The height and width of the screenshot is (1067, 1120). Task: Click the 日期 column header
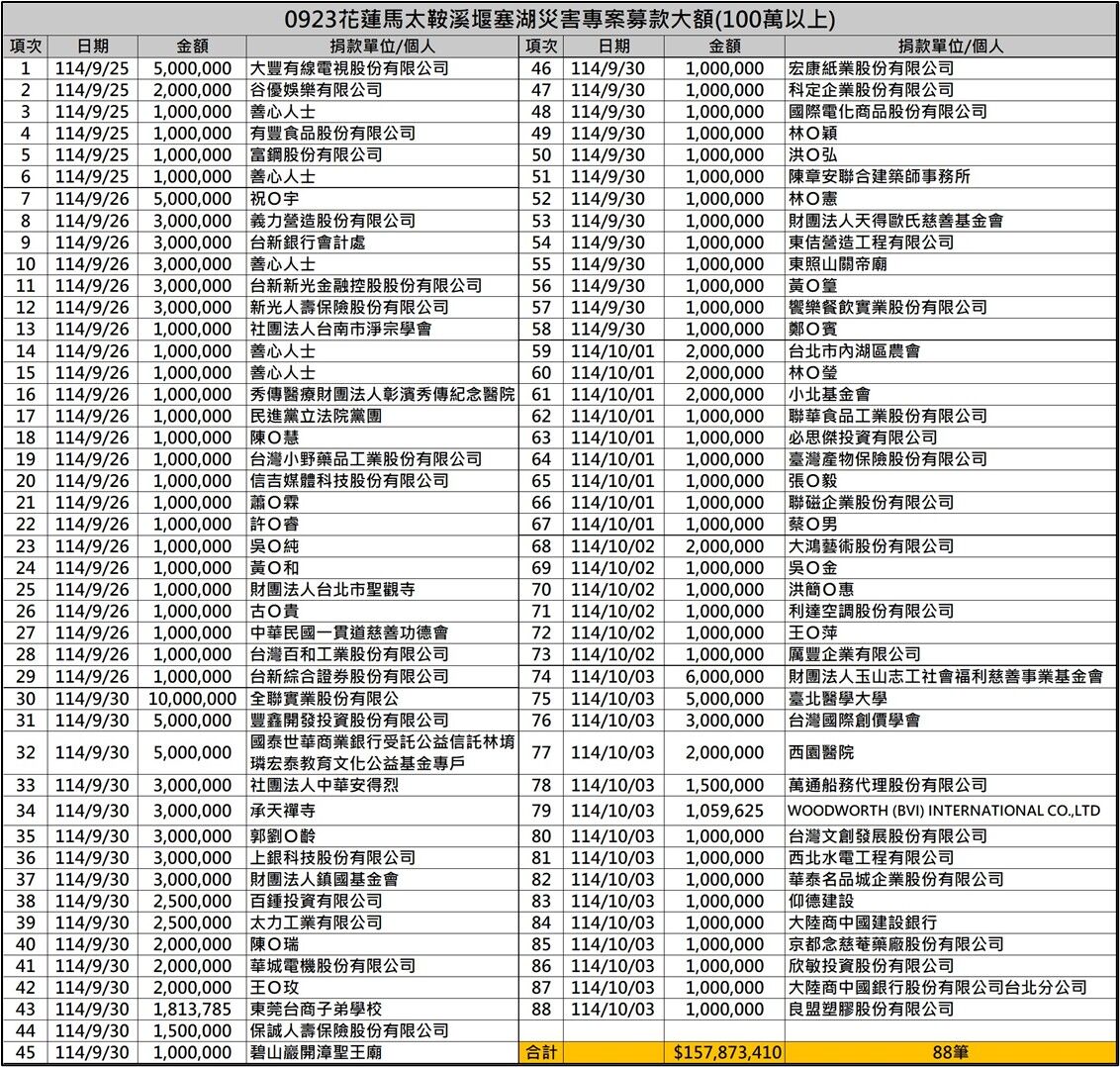click(x=93, y=45)
